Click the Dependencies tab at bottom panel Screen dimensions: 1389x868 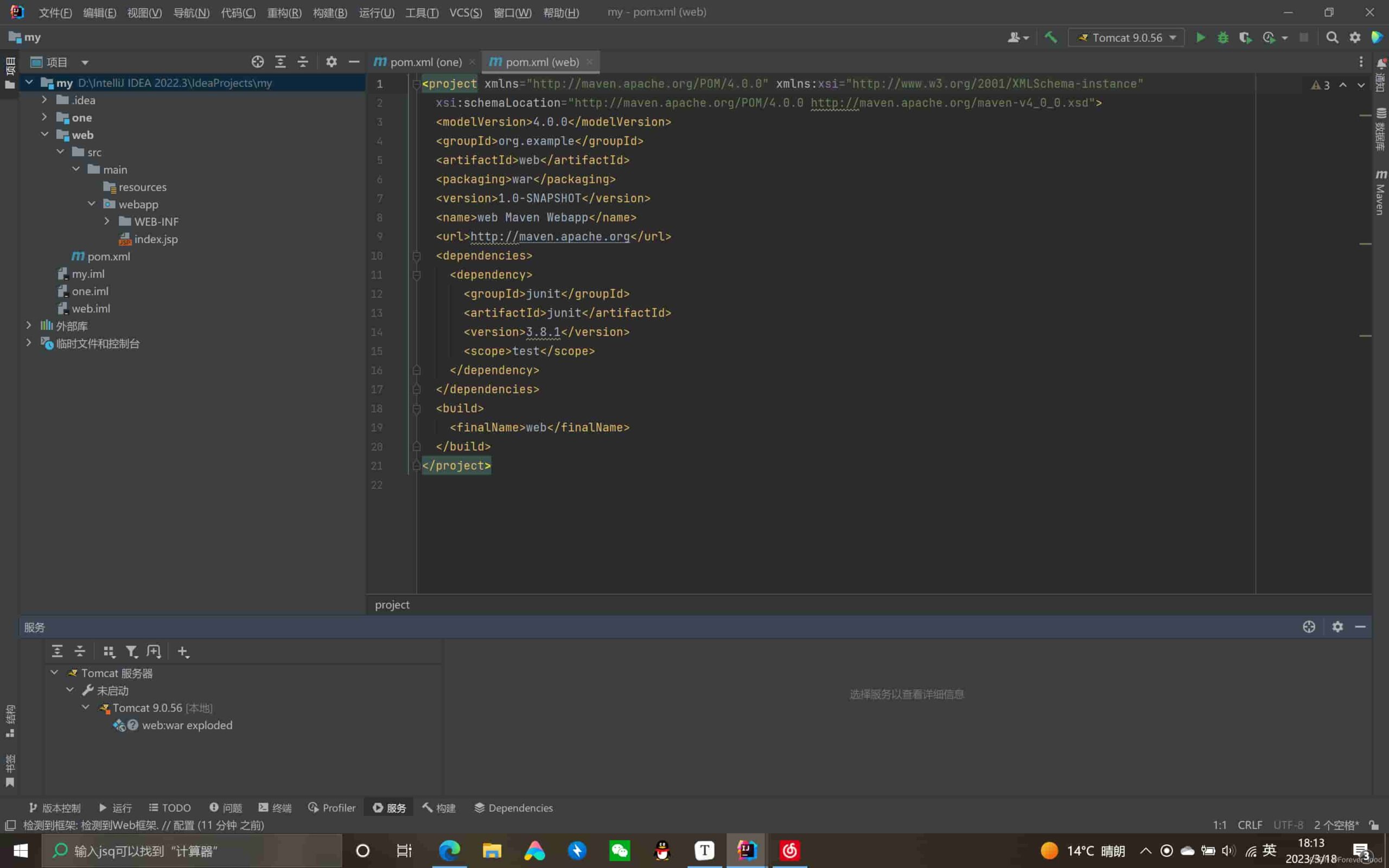[521, 807]
